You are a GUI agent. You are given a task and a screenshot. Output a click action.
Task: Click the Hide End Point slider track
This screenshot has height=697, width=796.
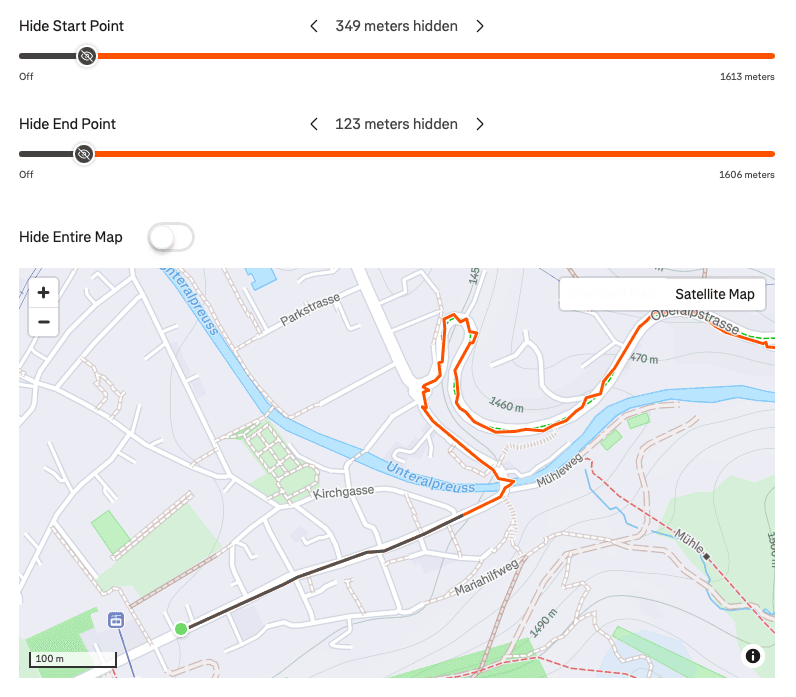(x=430, y=154)
